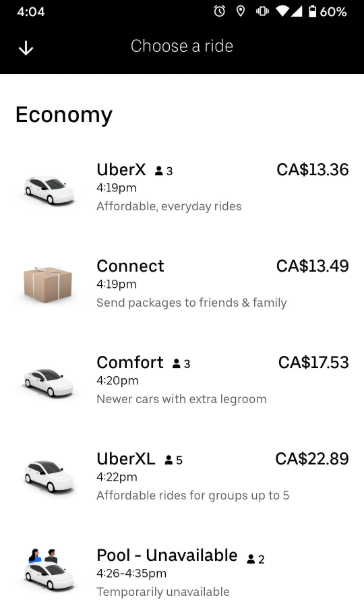Screen dimensions: 364x612
Task: Tap the battery 60% indicator
Action: click(327, 11)
